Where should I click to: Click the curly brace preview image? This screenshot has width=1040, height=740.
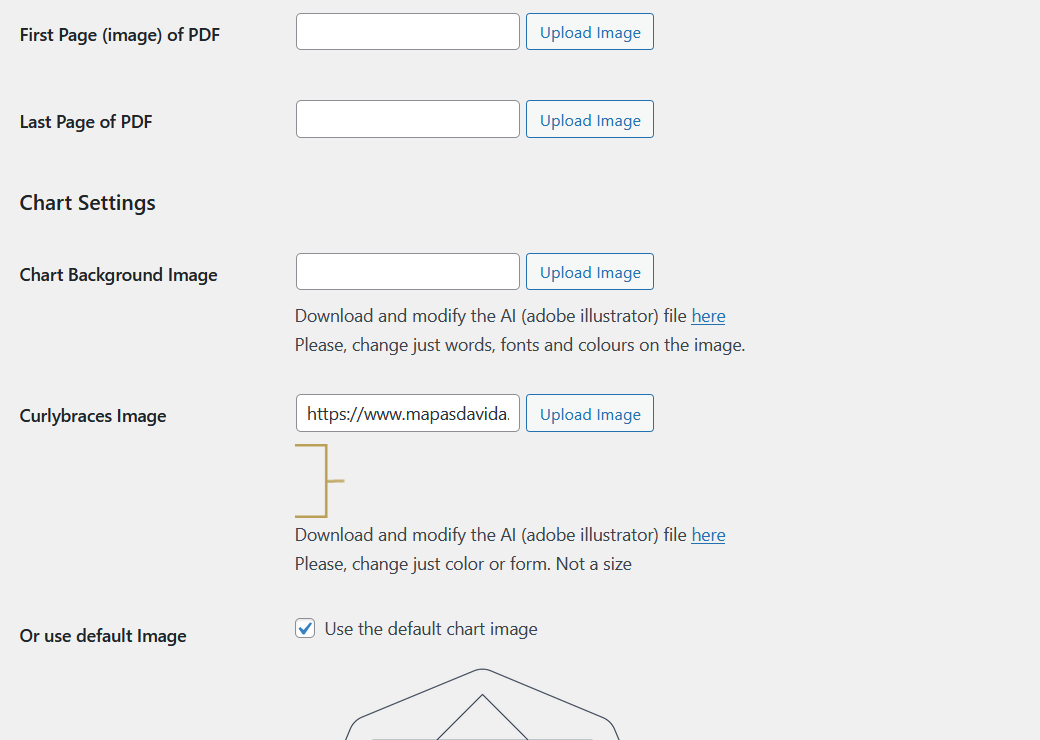[x=320, y=480]
